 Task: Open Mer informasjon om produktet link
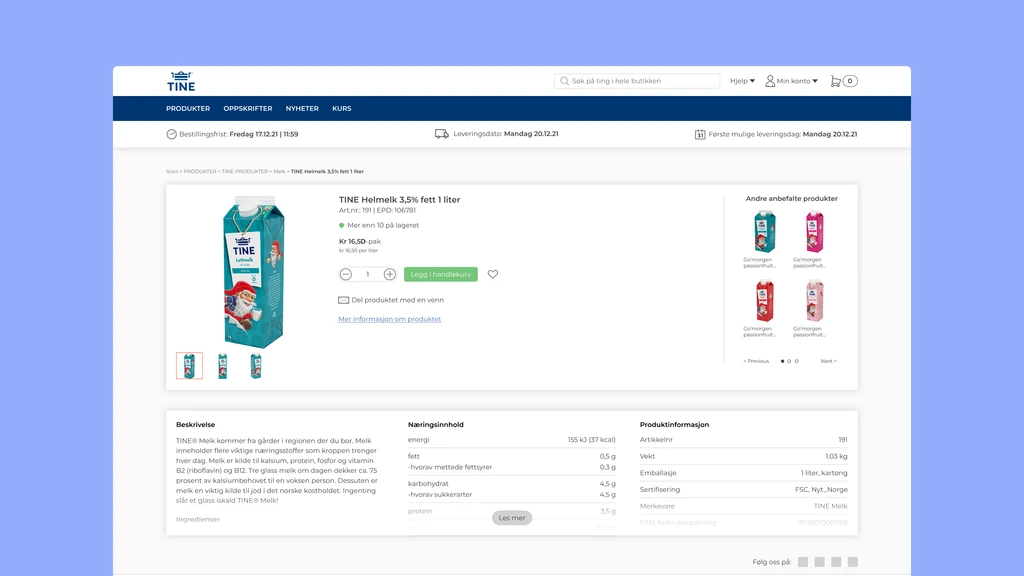click(389, 319)
